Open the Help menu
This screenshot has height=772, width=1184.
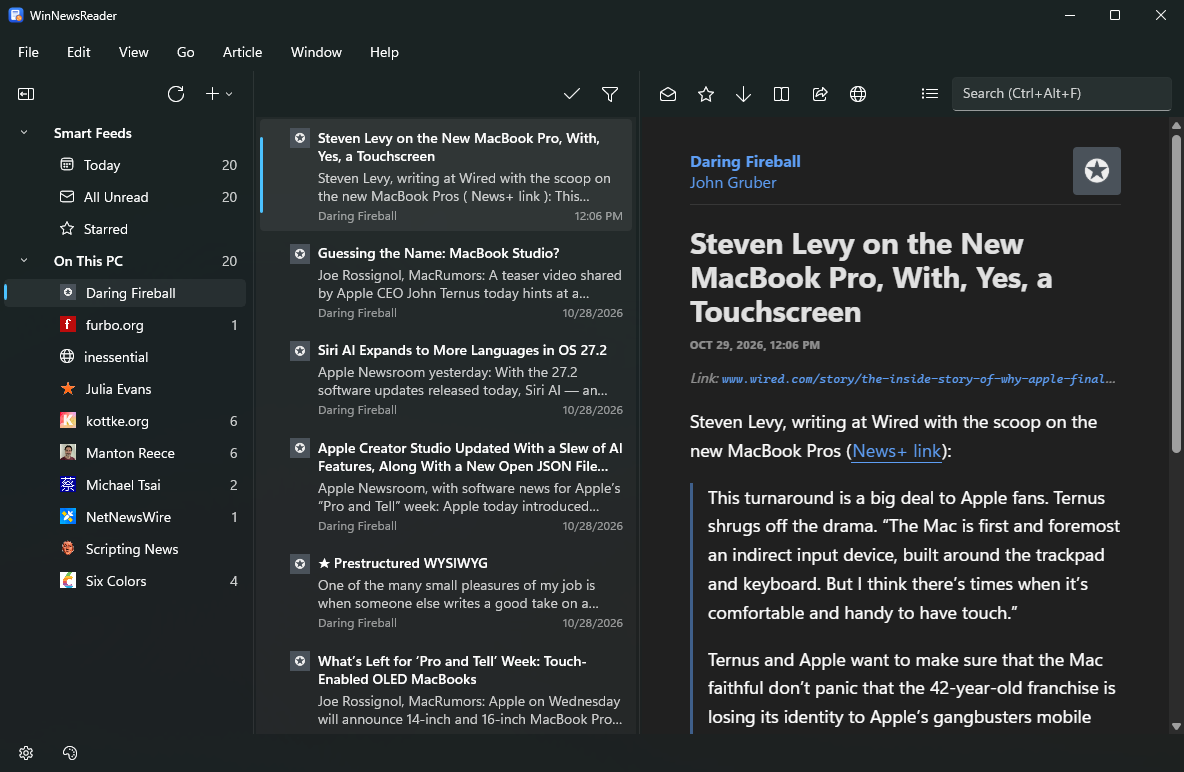click(384, 52)
